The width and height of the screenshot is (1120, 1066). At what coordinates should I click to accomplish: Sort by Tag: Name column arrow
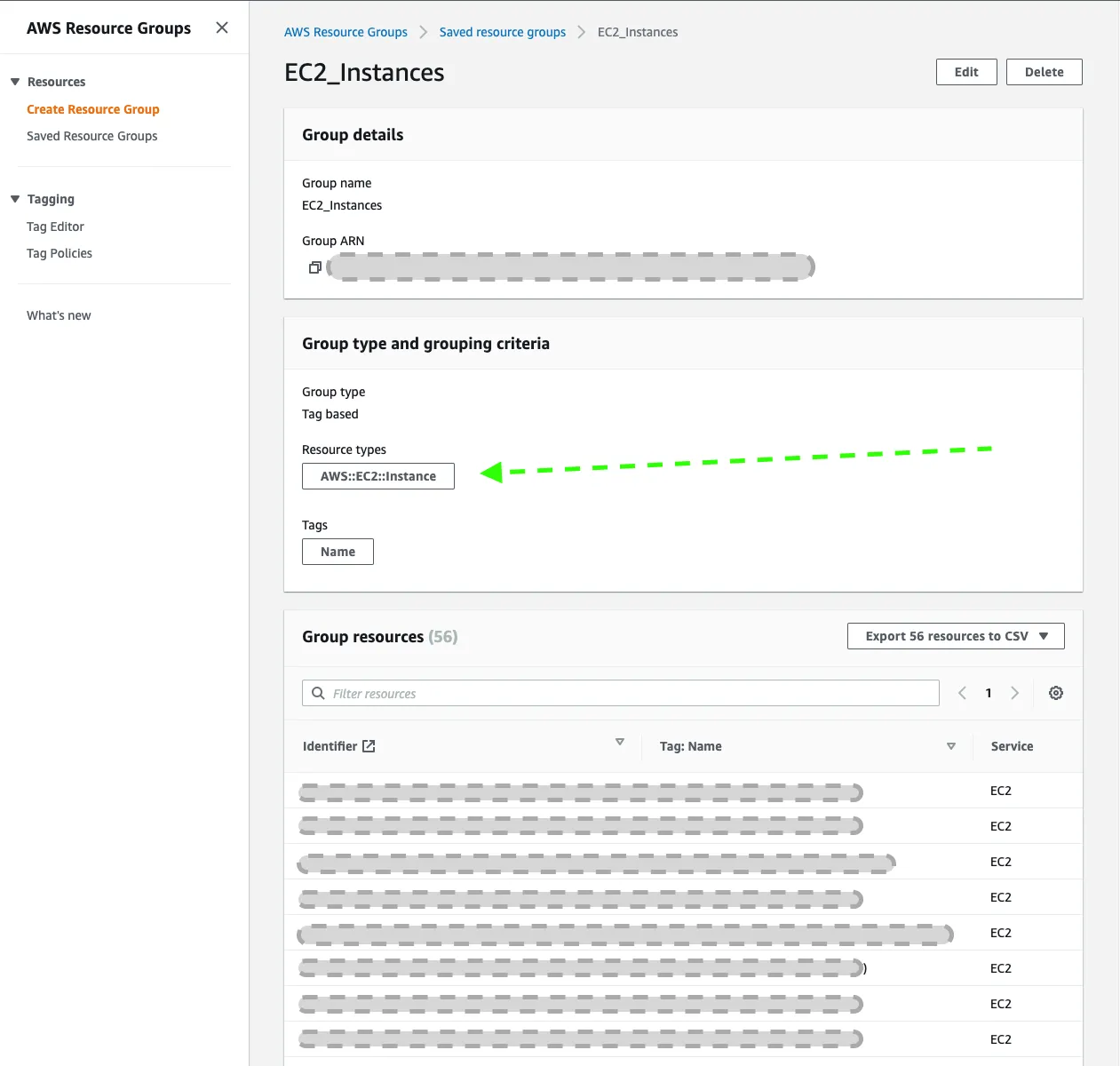click(x=951, y=746)
